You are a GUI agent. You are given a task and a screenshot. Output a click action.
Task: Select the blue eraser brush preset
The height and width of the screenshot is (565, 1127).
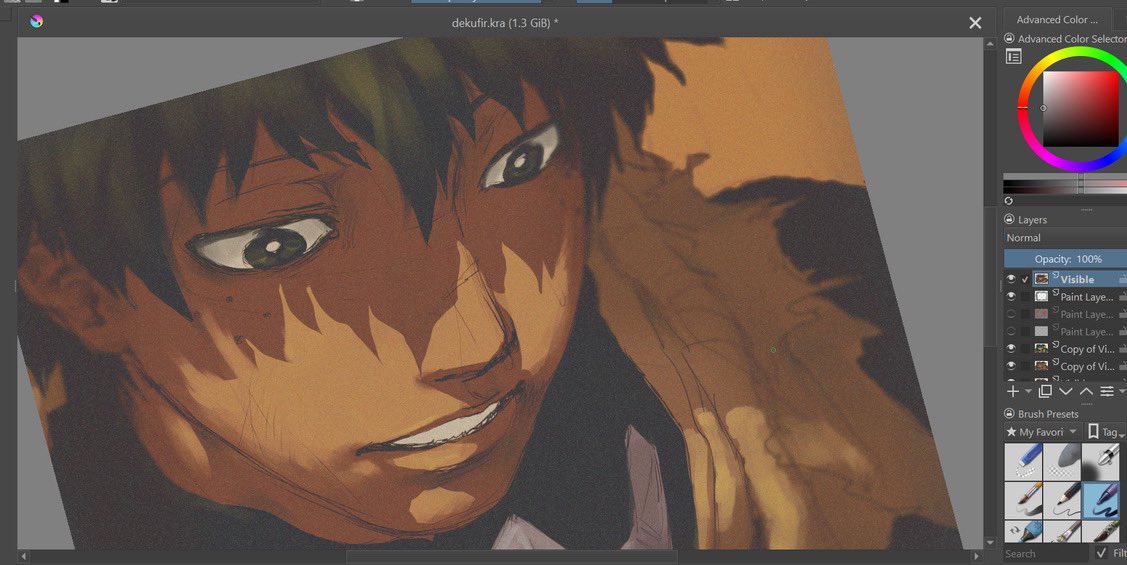(x=1023, y=460)
